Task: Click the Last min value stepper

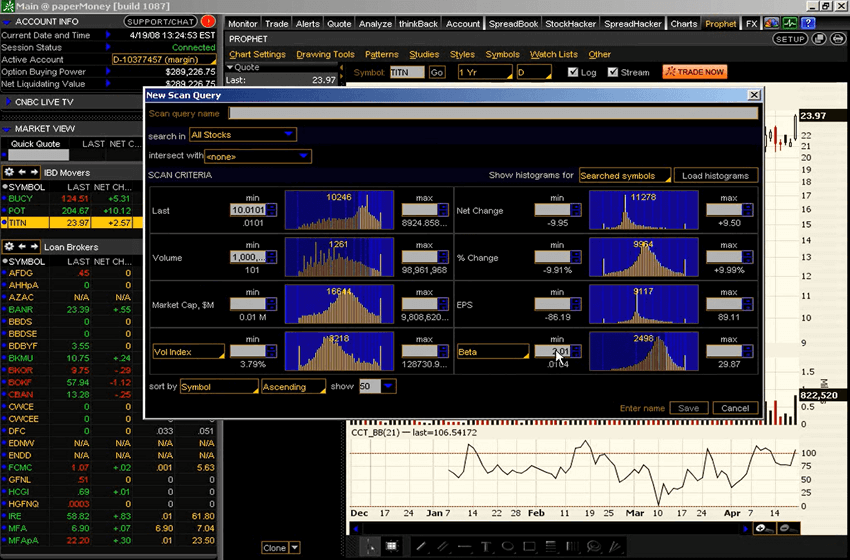Action: pyautogui.click(x=272, y=210)
